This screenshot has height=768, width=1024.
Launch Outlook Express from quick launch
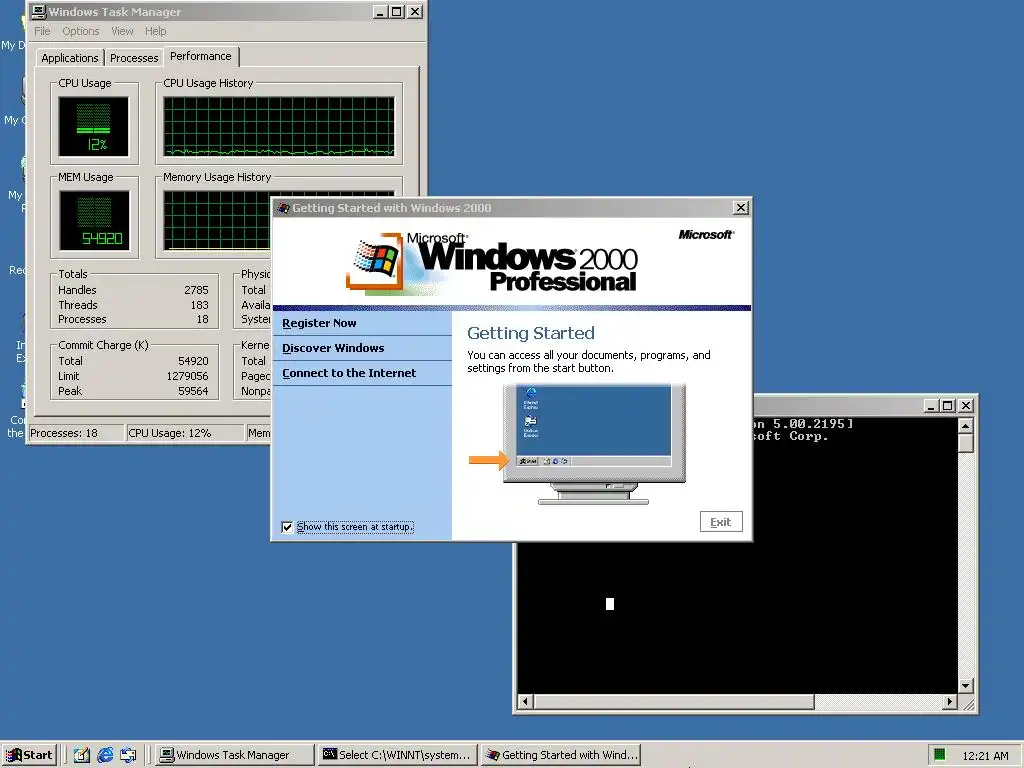coord(128,755)
